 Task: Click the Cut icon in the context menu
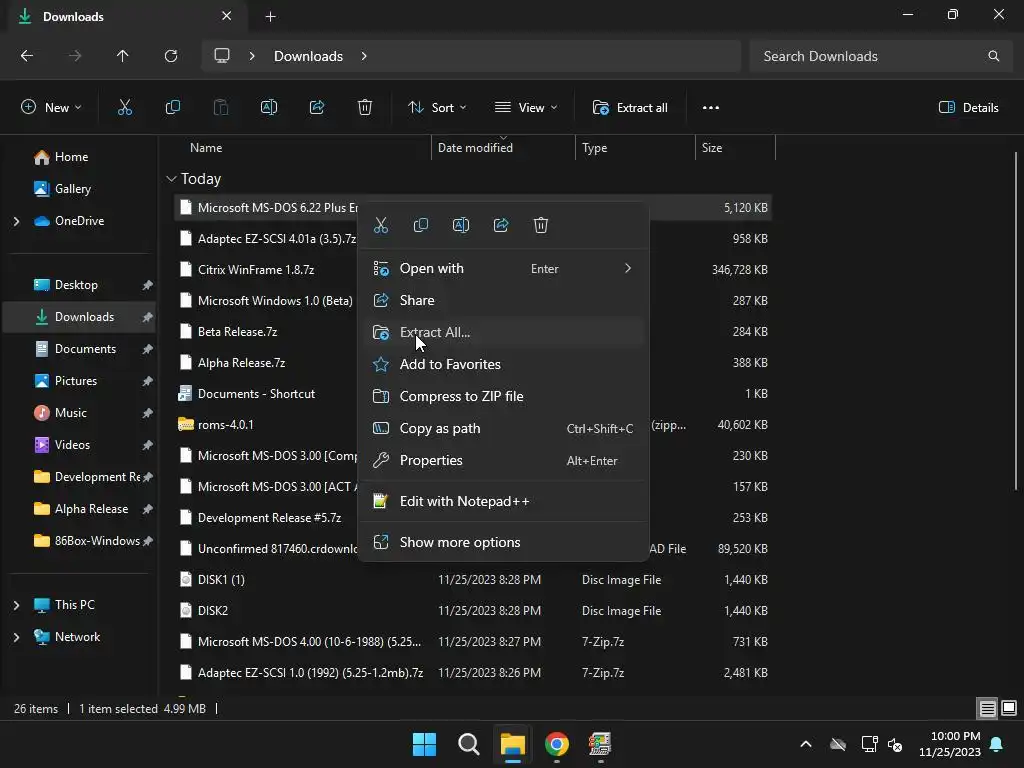pyautogui.click(x=381, y=225)
